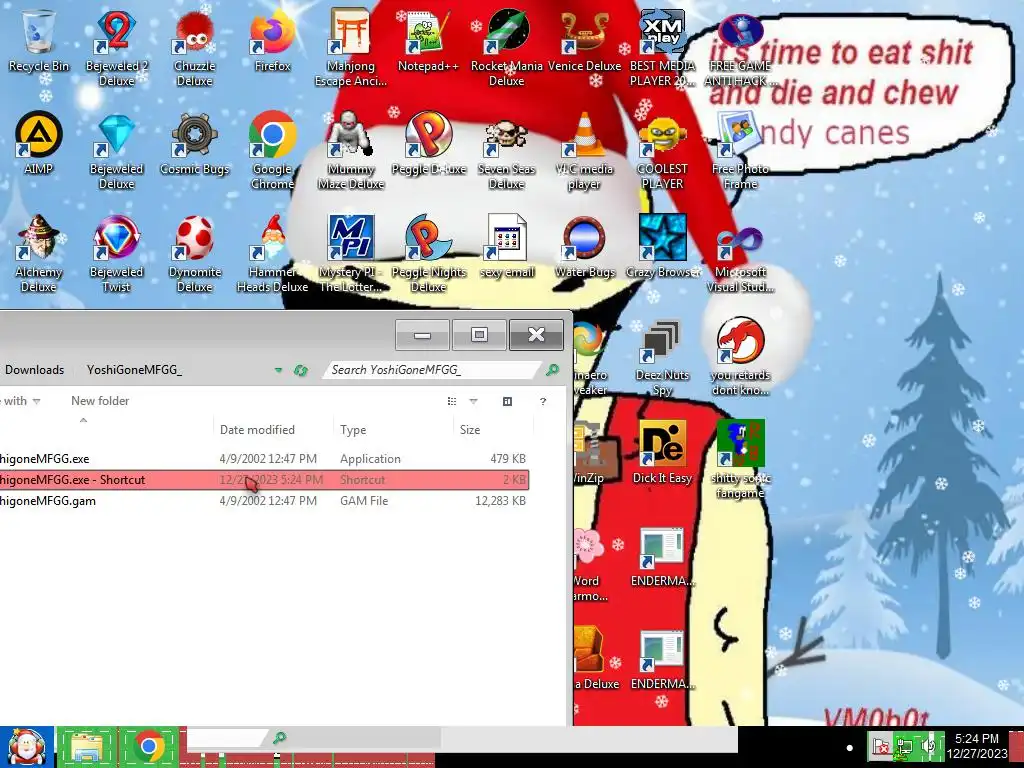Launch Seven Seas Deluxe shortcut
The image size is (1024, 768).
click(507, 150)
